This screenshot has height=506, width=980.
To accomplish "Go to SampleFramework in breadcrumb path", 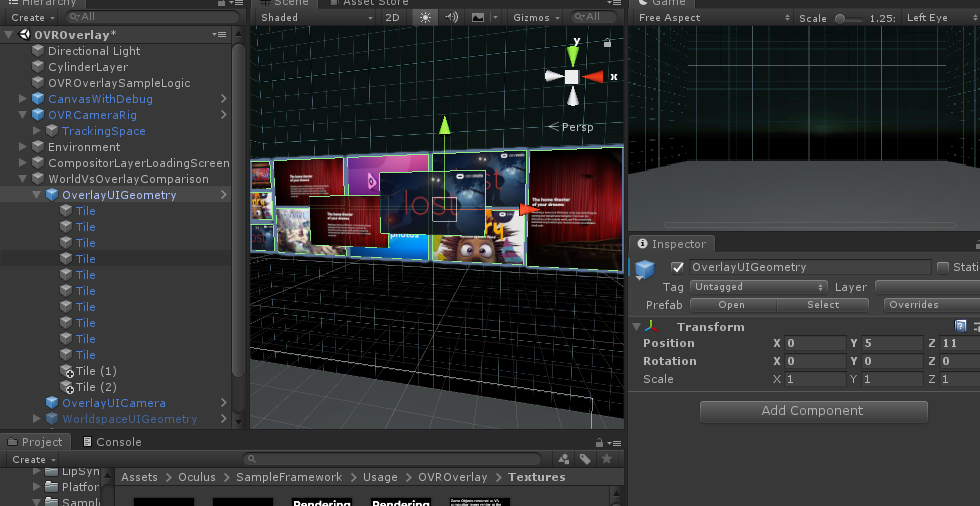I will 289,477.
